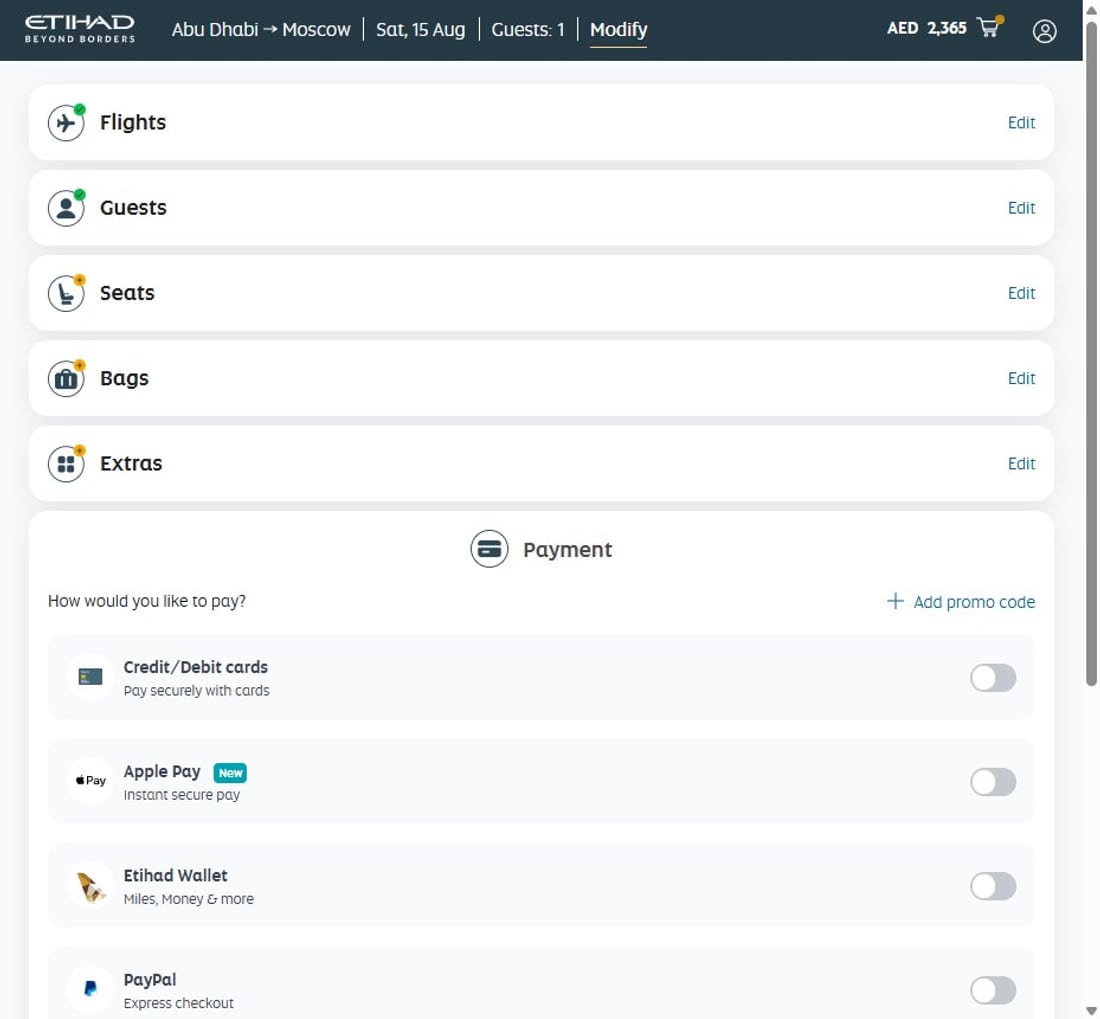Edit the Extras section
The image size is (1100, 1019).
click(1021, 464)
